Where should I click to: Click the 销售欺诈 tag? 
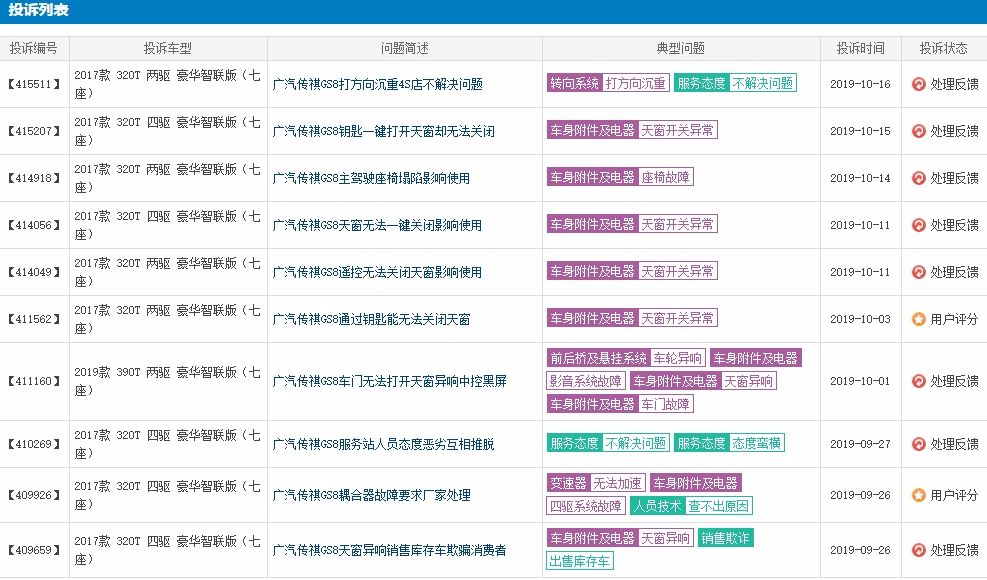point(725,538)
